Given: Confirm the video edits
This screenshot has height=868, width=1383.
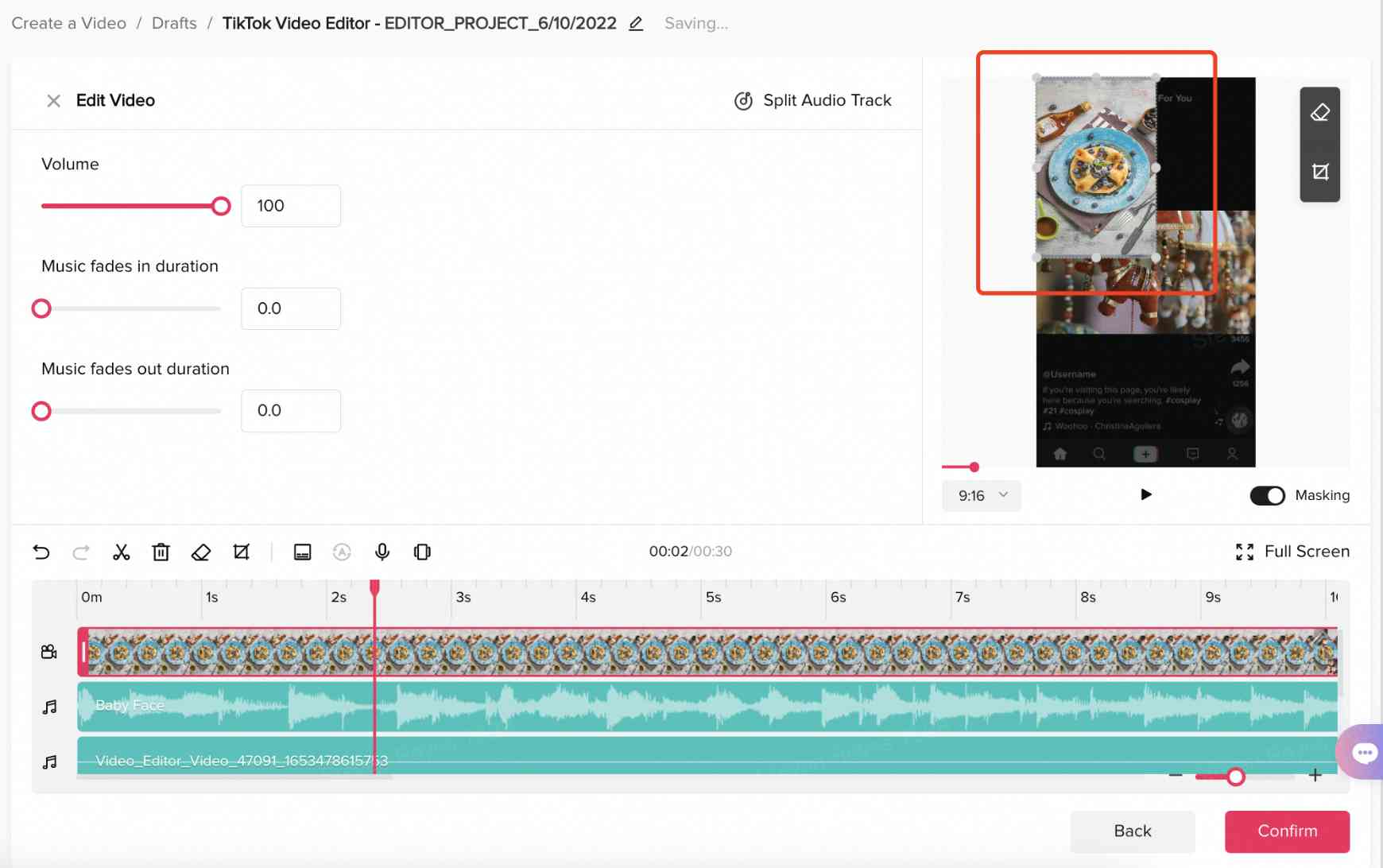Looking at the screenshot, I should [x=1286, y=831].
